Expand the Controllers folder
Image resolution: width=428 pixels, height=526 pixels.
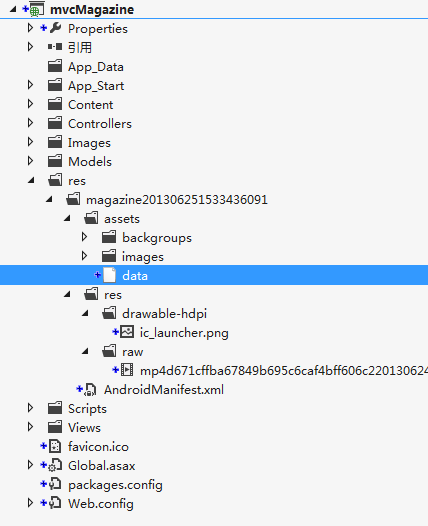[30, 123]
